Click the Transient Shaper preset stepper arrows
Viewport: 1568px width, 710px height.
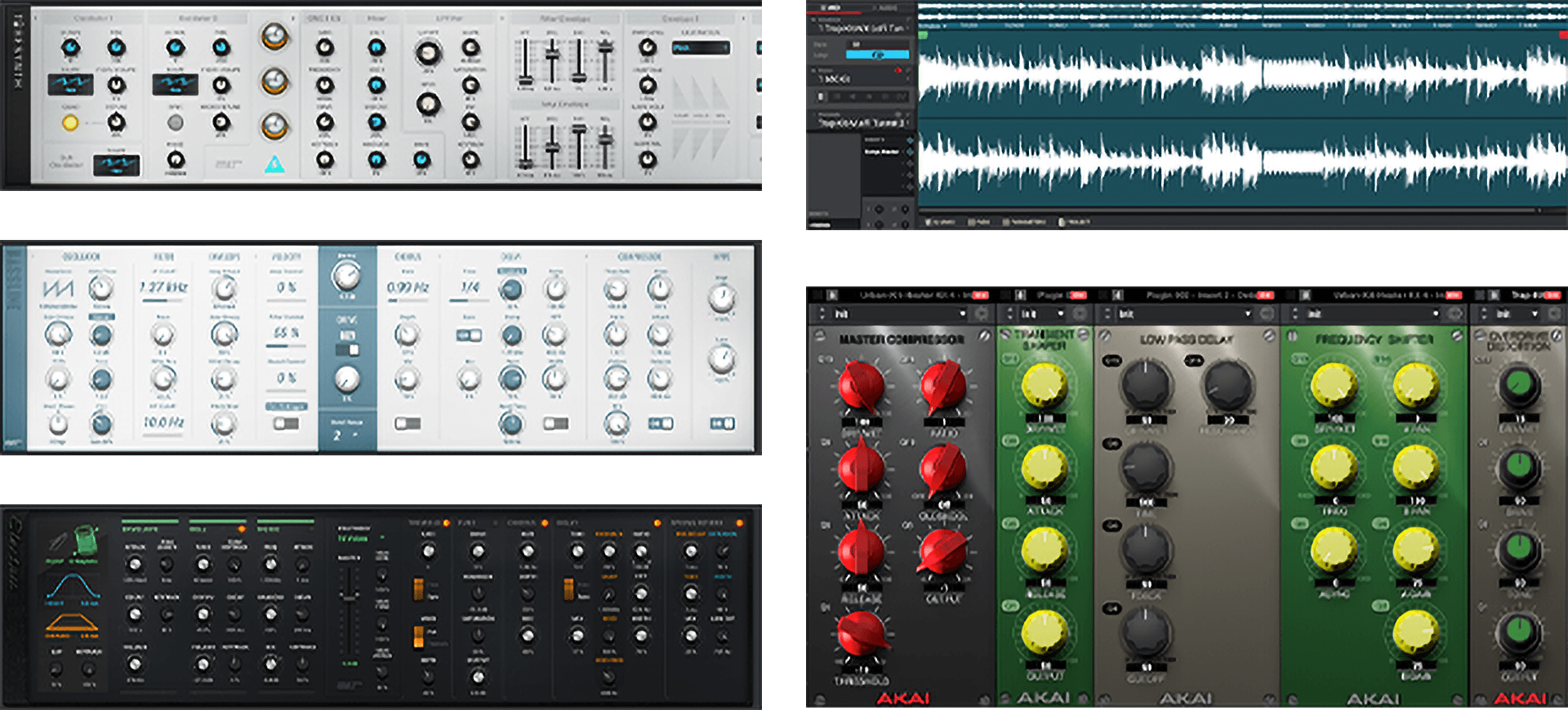click(x=1010, y=314)
